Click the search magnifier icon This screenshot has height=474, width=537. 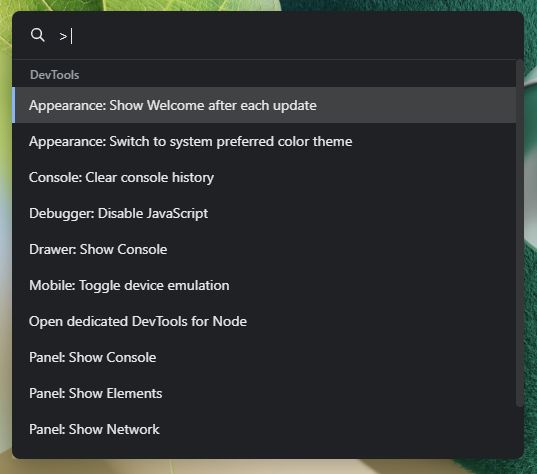pyautogui.click(x=37, y=35)
